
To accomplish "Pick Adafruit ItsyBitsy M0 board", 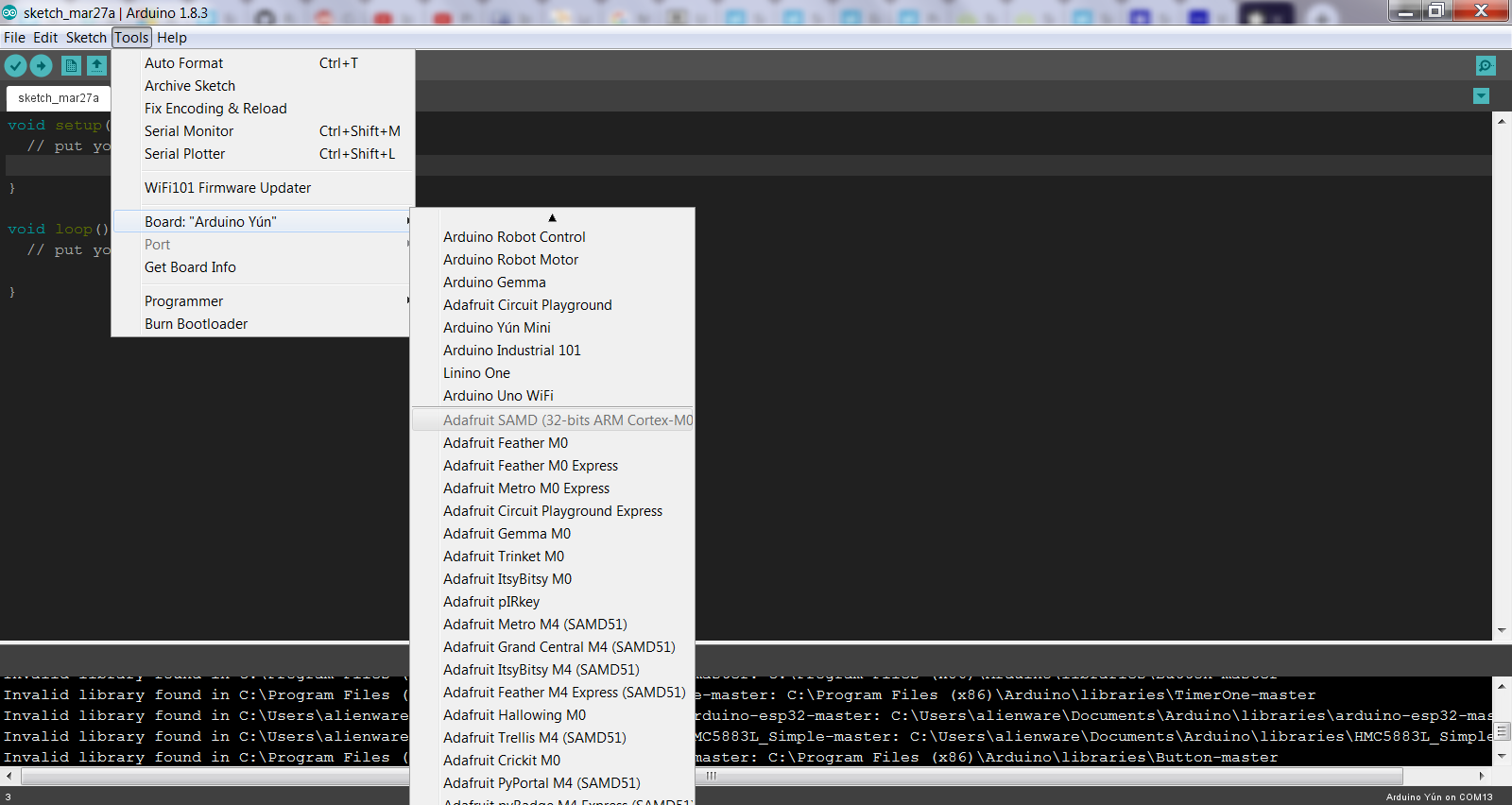I will 553,579.
